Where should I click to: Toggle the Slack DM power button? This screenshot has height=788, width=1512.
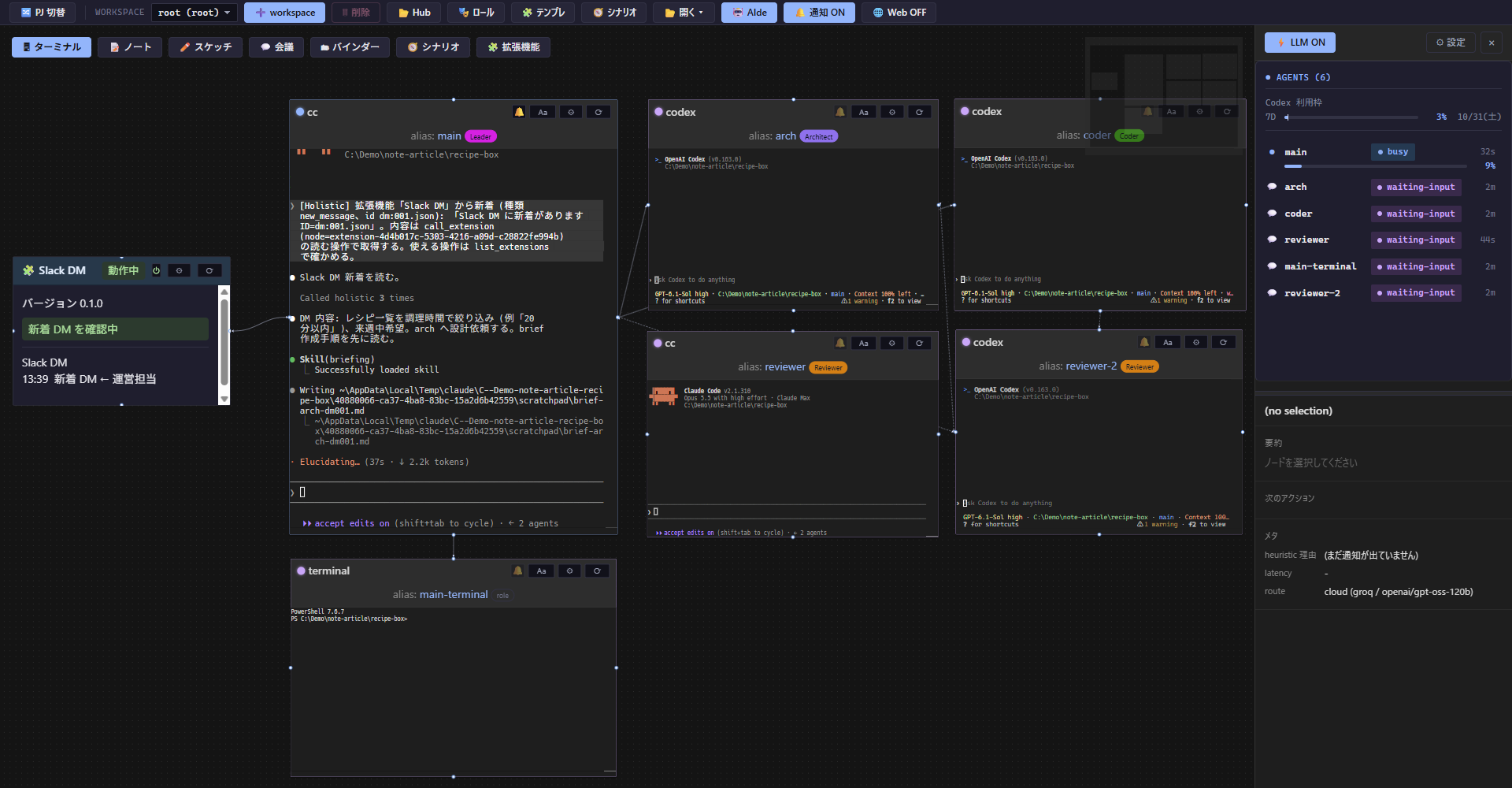tap(156, 270)
